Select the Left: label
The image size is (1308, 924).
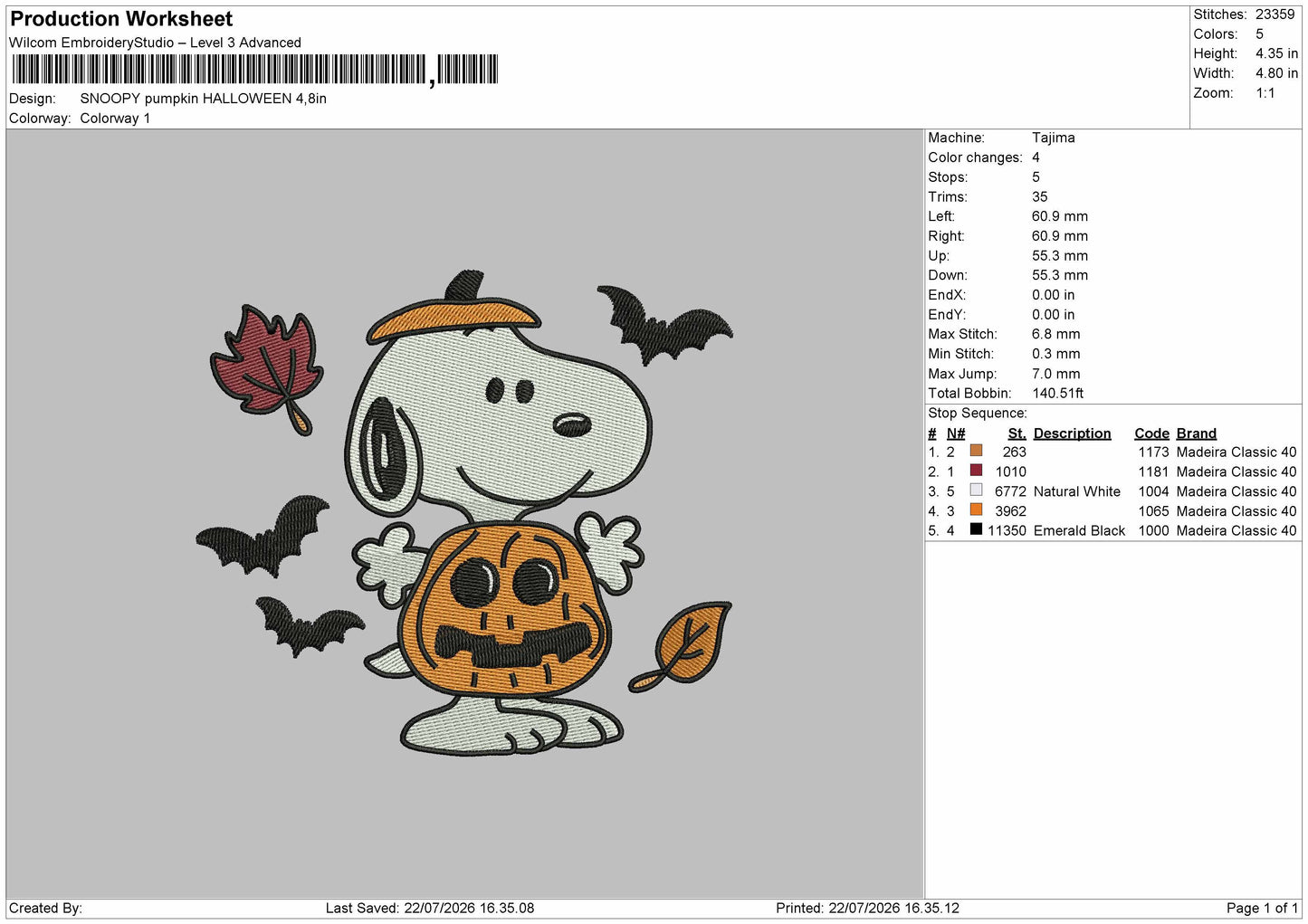(x=941, y=216)
